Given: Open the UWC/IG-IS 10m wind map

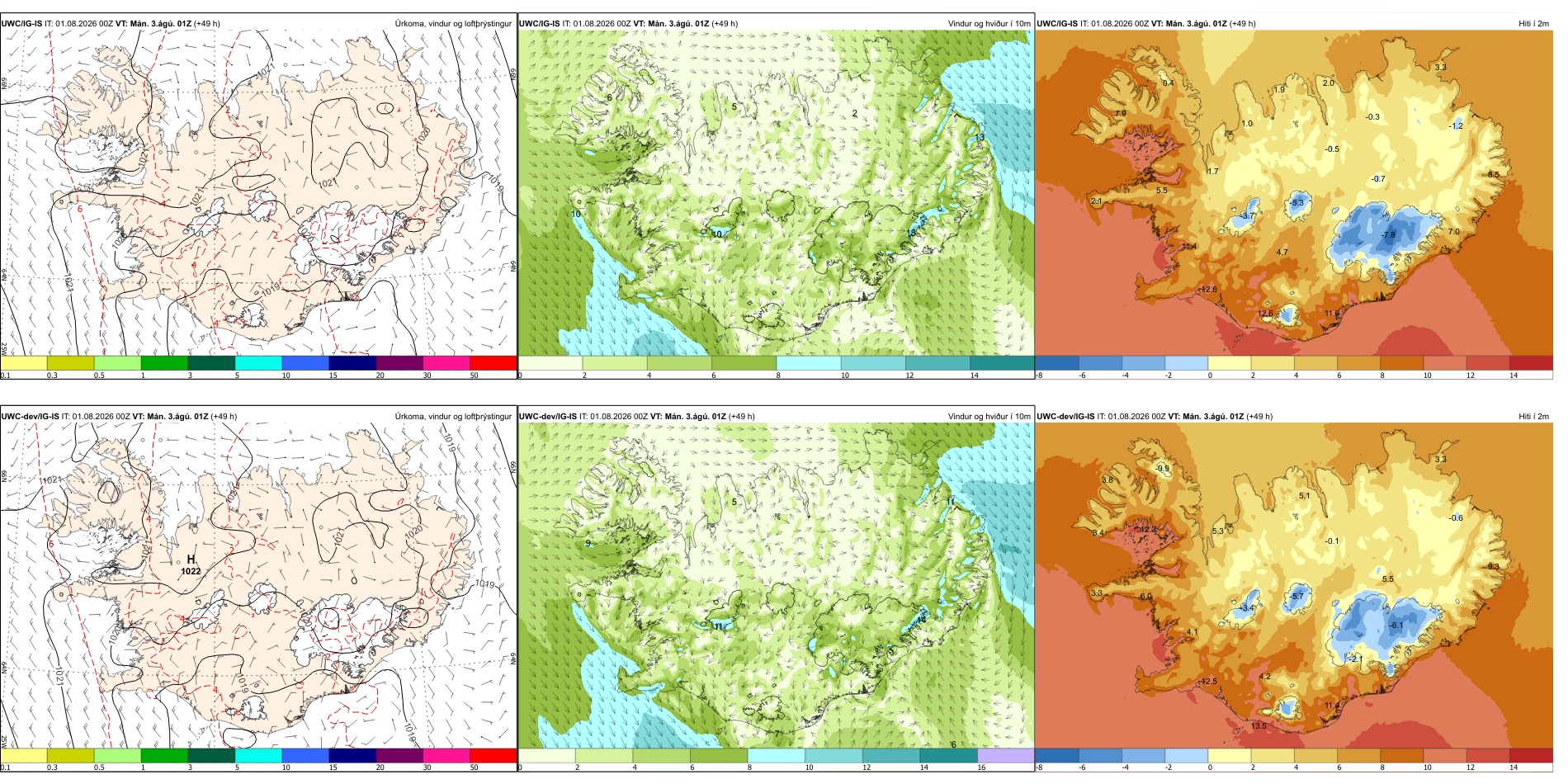Looking at the screenshot, I should point(776,193).
